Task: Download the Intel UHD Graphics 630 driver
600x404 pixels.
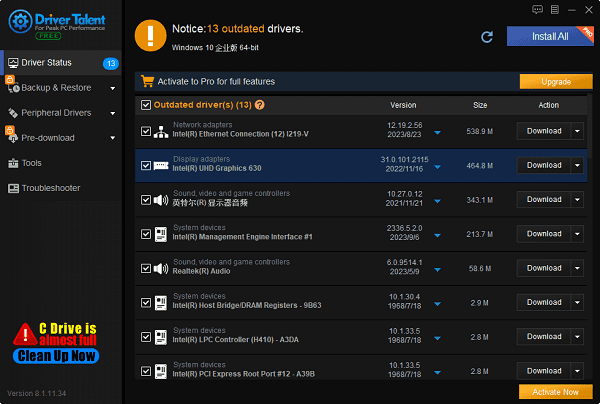Action: (x=544, y=165)
